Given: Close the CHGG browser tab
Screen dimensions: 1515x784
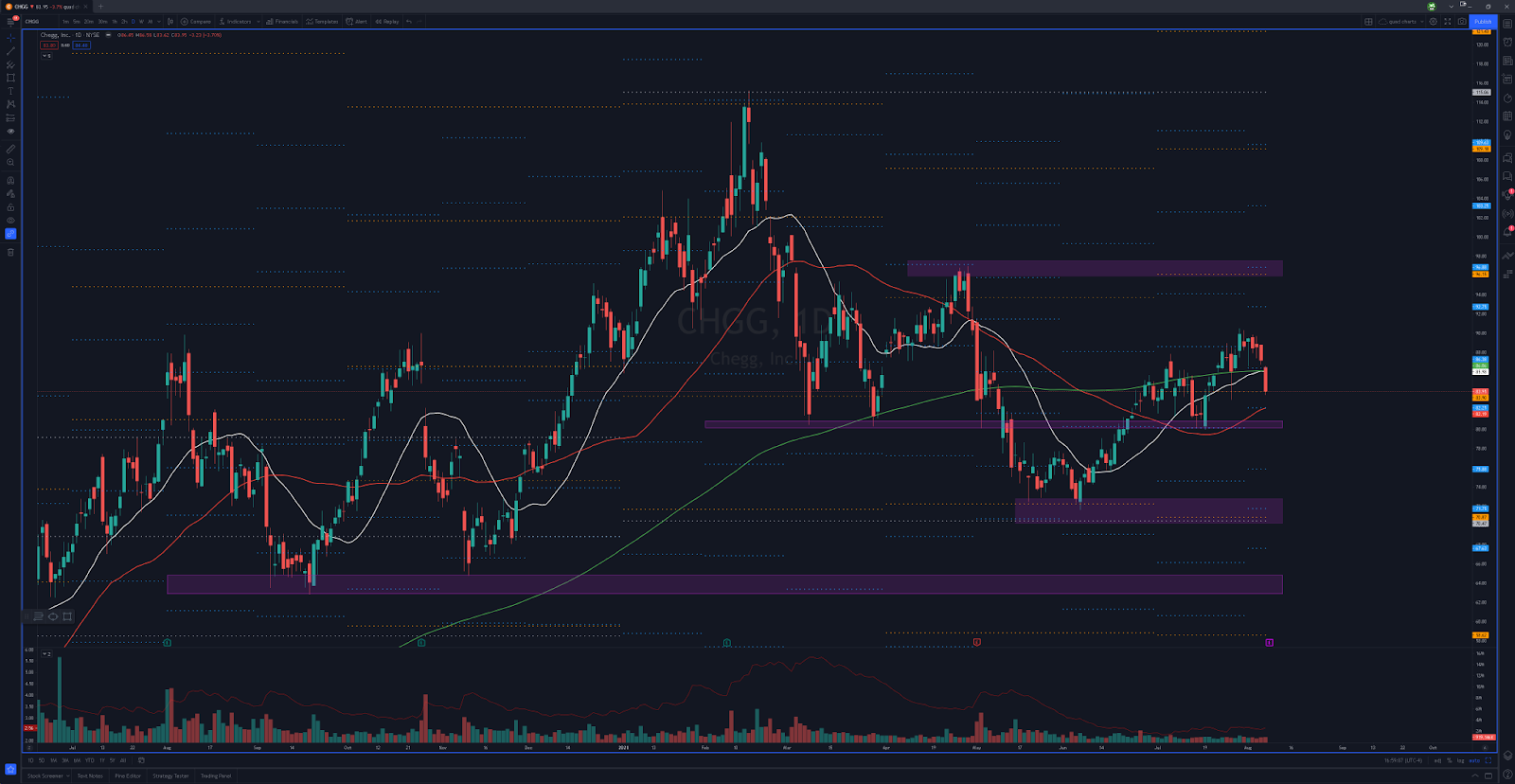Looking at the screenshot, I should tap(87, 7).
